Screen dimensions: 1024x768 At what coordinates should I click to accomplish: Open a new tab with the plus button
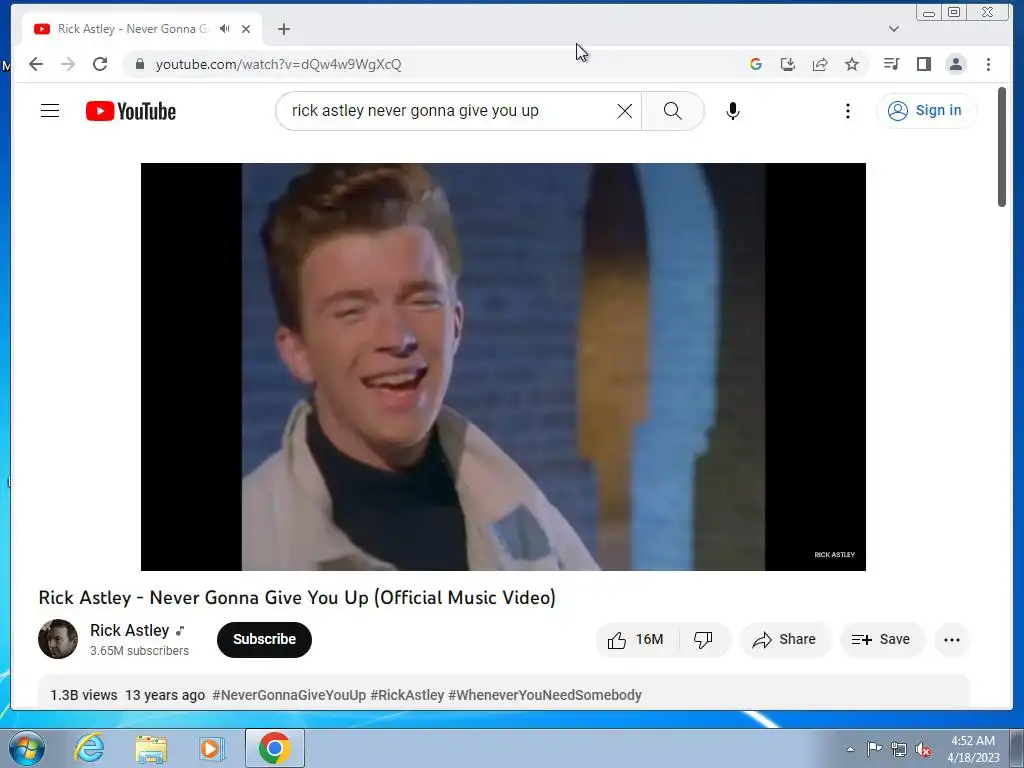283,29
